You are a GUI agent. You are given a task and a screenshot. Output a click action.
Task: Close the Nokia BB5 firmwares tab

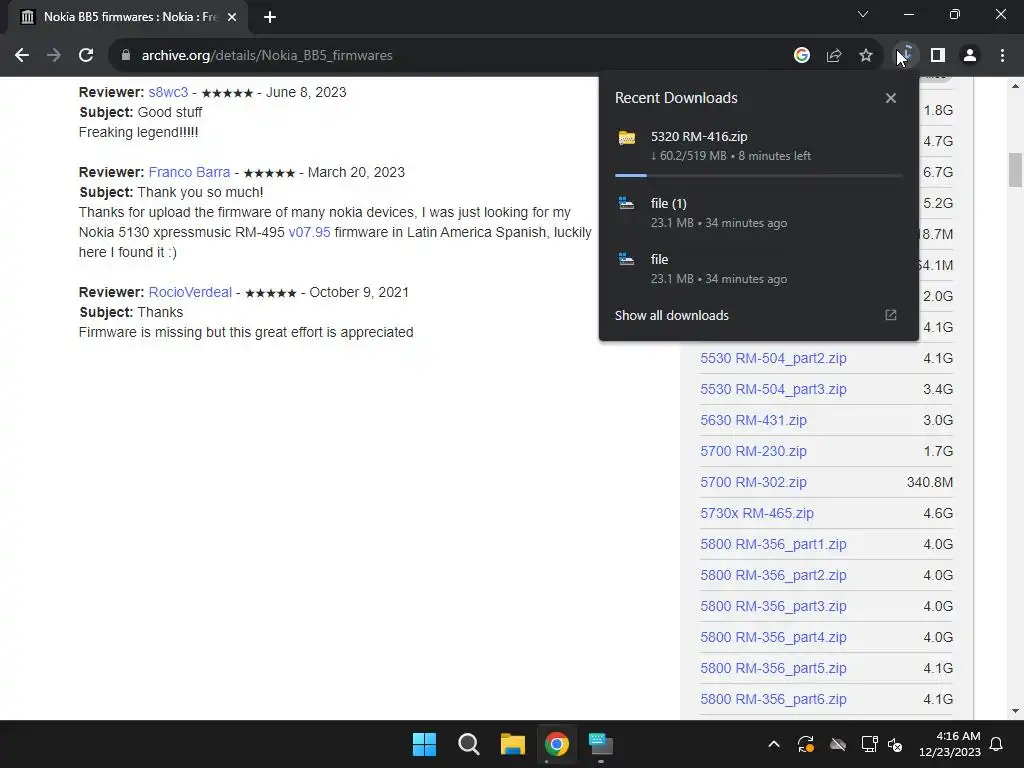pyautogui.click(x=232, y=17)
